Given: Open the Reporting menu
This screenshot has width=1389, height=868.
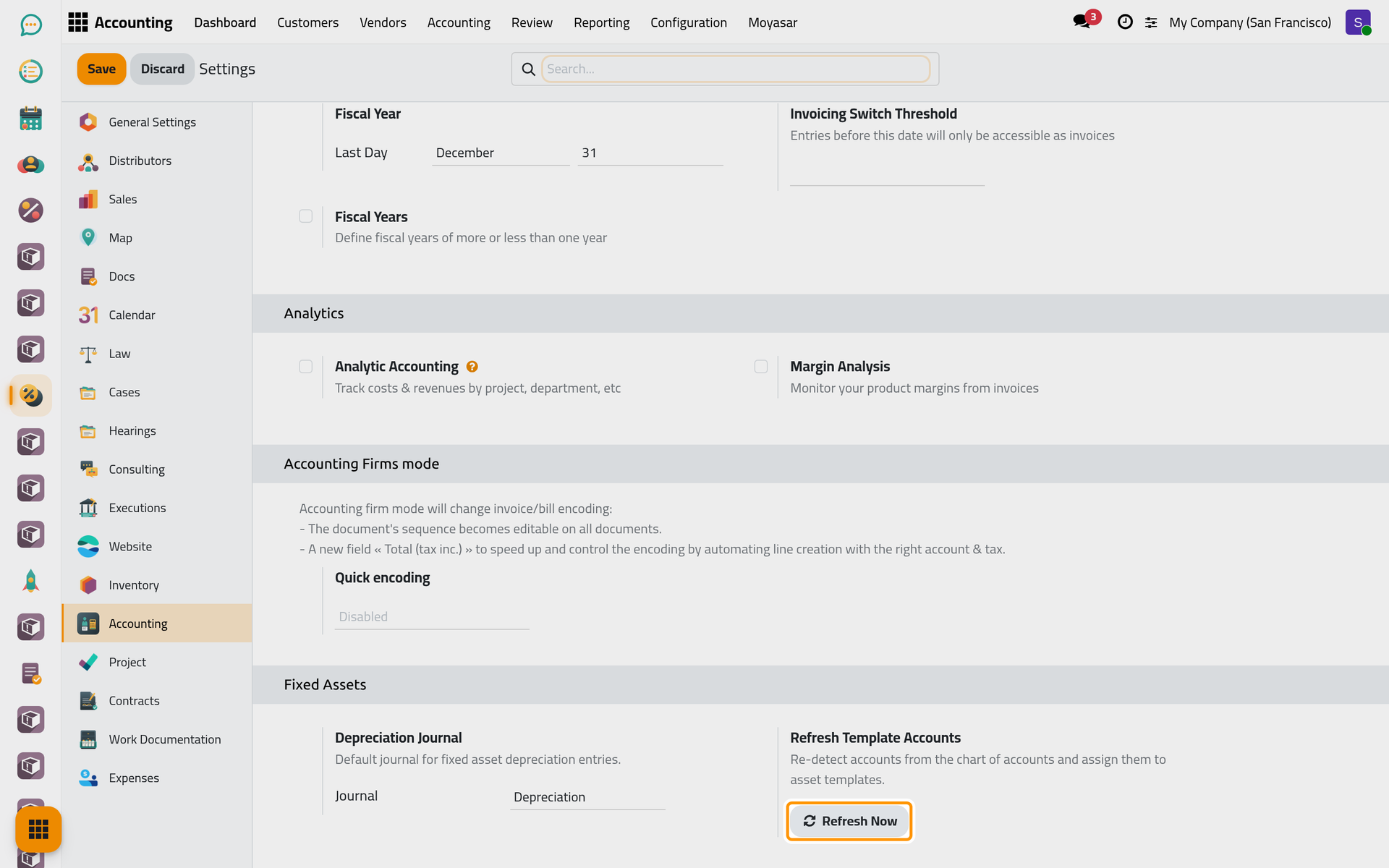Looking at the screenshot, I should pyautogui.click(x=601, y=22).
